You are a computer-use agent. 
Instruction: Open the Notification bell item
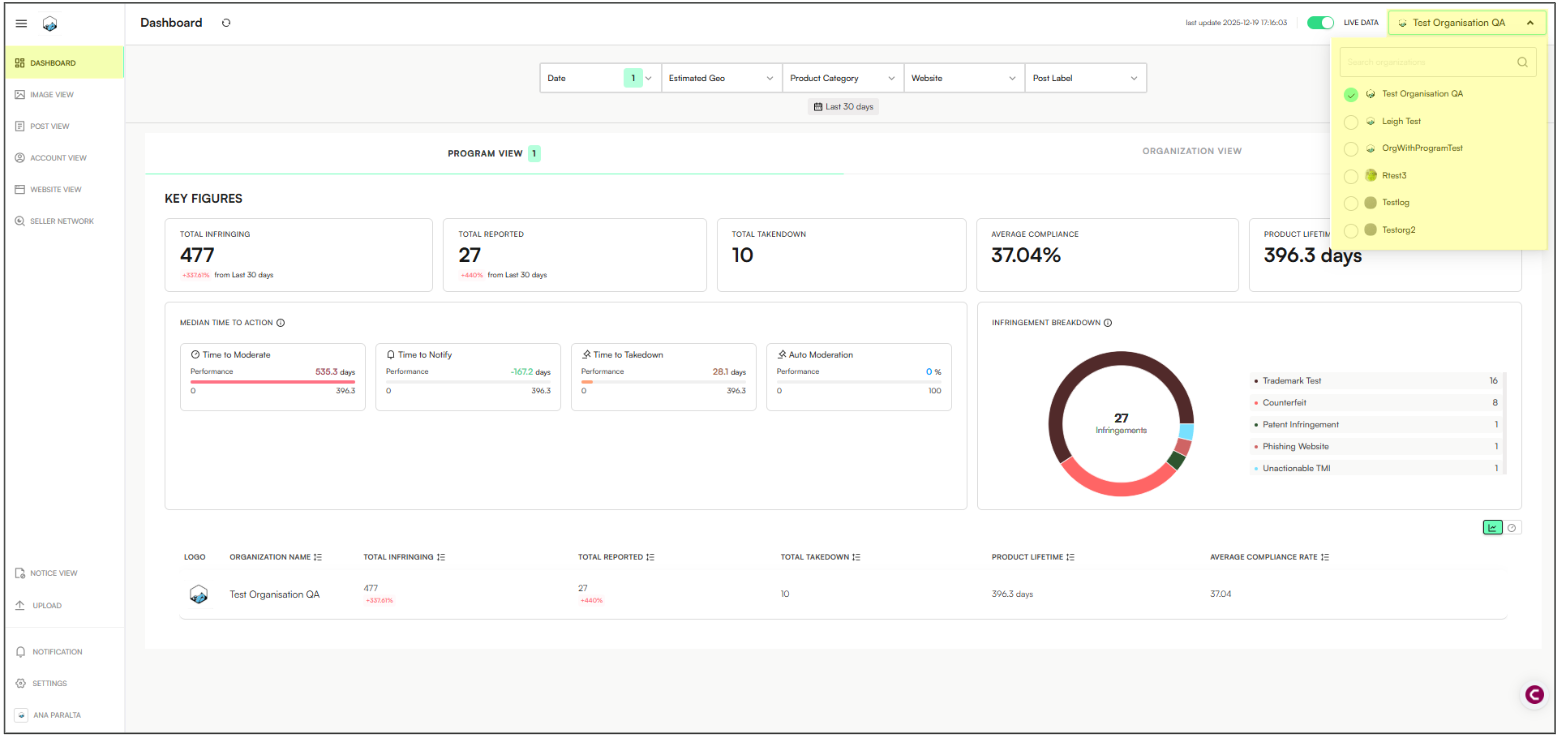tap(50, 652)
